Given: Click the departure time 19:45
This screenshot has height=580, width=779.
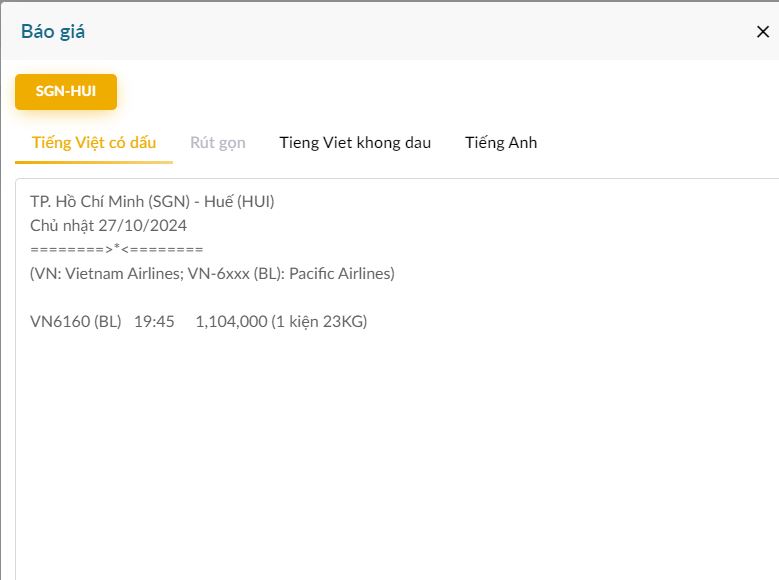Looking at the screenshot, I should click(x=154, y=321).
